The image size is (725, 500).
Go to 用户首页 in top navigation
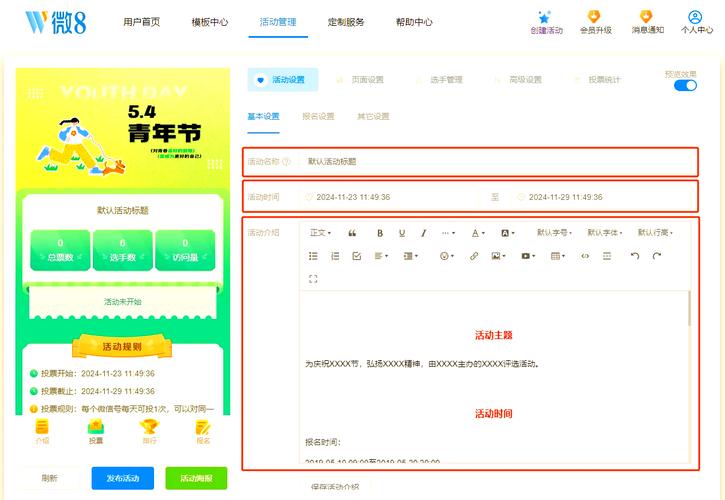[142, 22]
